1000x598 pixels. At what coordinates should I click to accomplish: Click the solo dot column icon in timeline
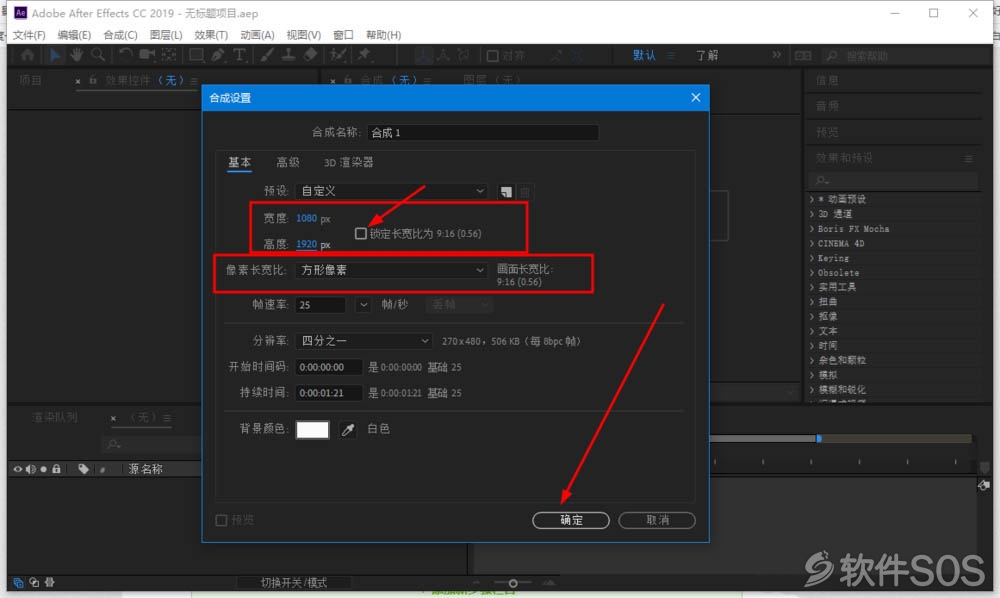click(43, 469)
